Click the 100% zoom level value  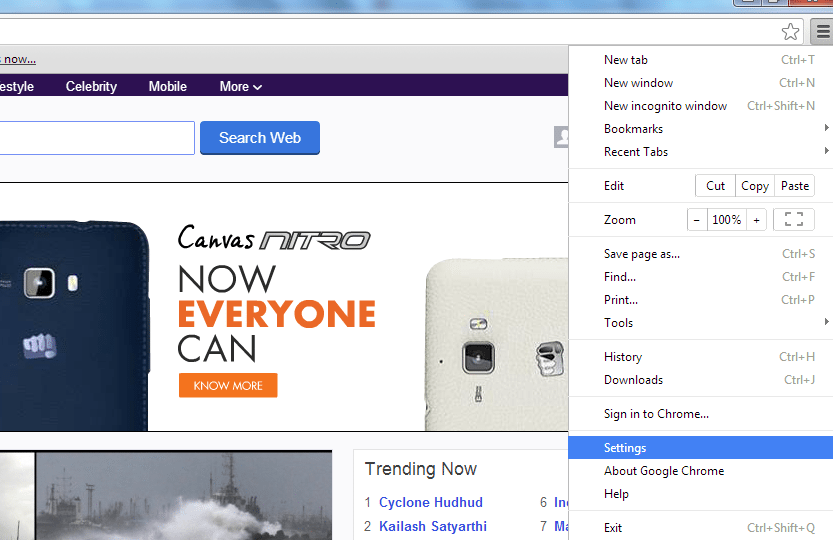tap(727, 220)
